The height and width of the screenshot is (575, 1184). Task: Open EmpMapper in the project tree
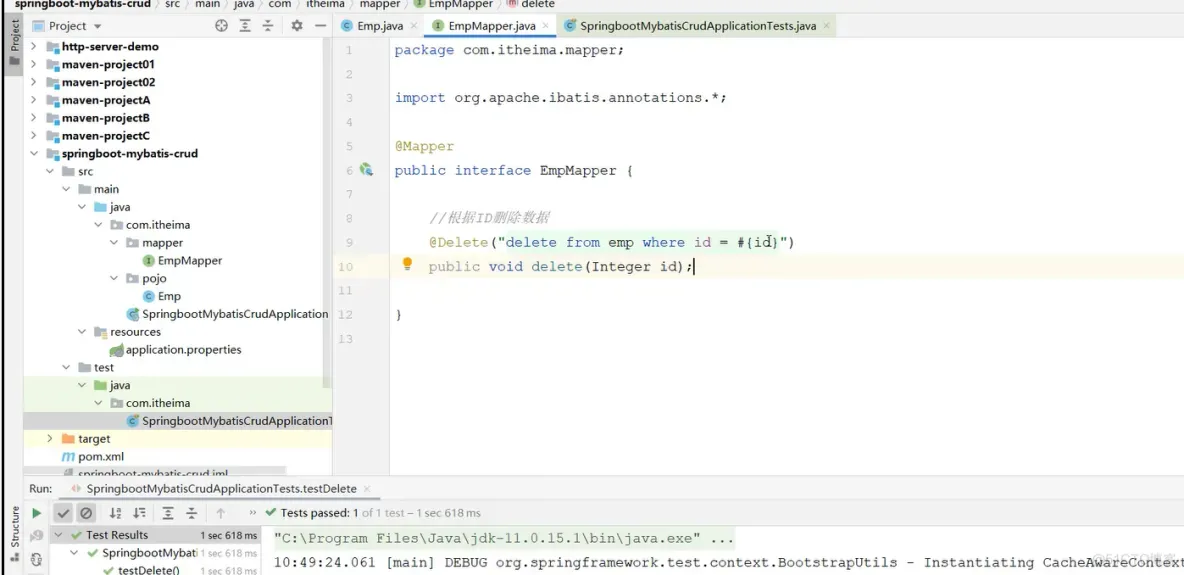[x=181, y=261]
